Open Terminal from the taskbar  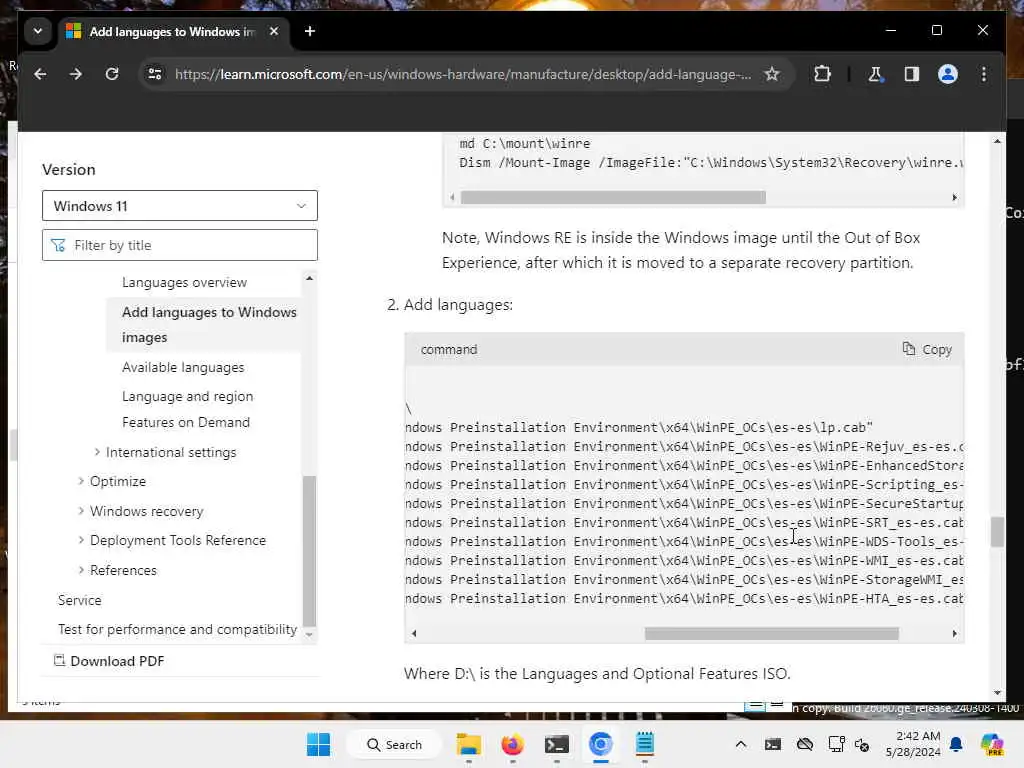coord(556,744)
